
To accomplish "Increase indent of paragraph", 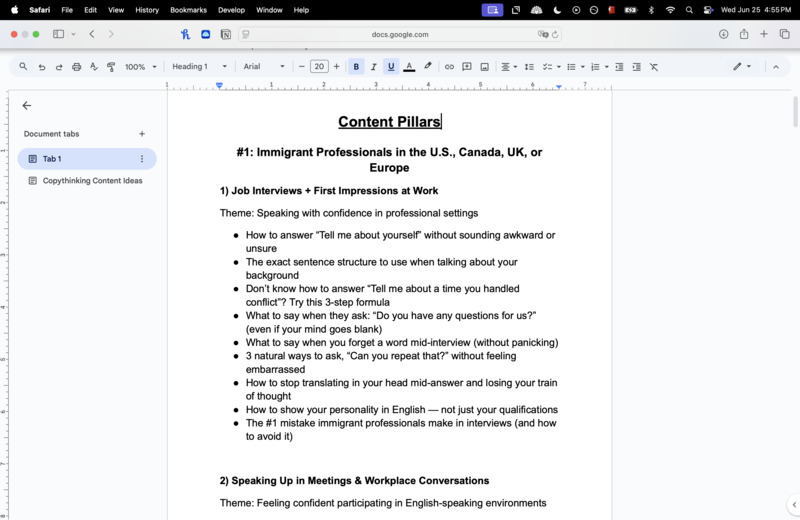I will 637,67.
